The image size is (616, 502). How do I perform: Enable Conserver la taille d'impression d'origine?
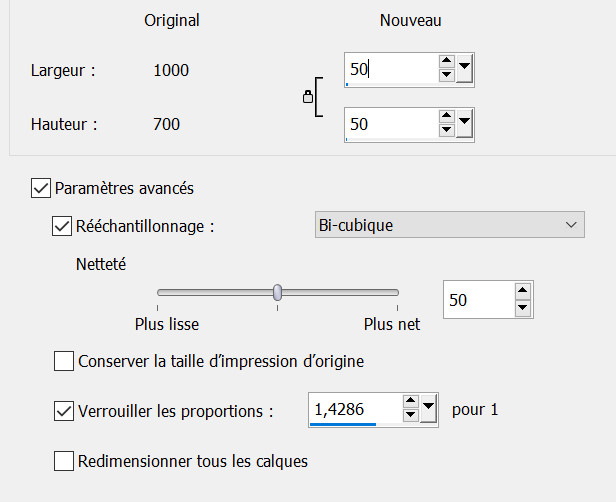pyautogui.click(x=64, y=361)
